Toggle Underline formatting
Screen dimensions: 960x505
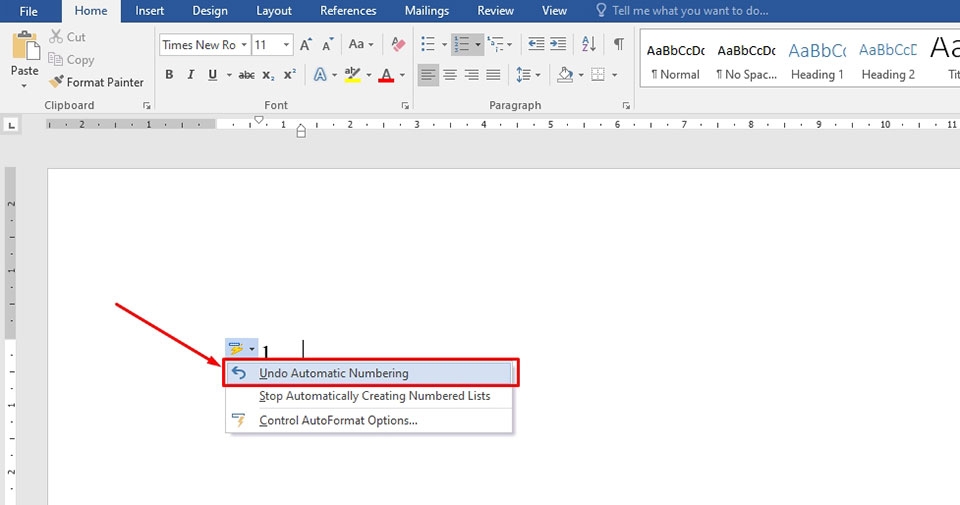pyautogui.click(x=212, y=75)
